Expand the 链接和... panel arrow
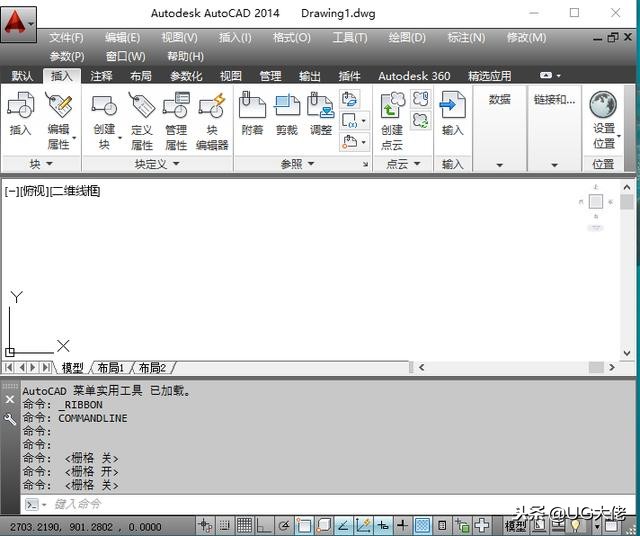 tap(554, 165)
